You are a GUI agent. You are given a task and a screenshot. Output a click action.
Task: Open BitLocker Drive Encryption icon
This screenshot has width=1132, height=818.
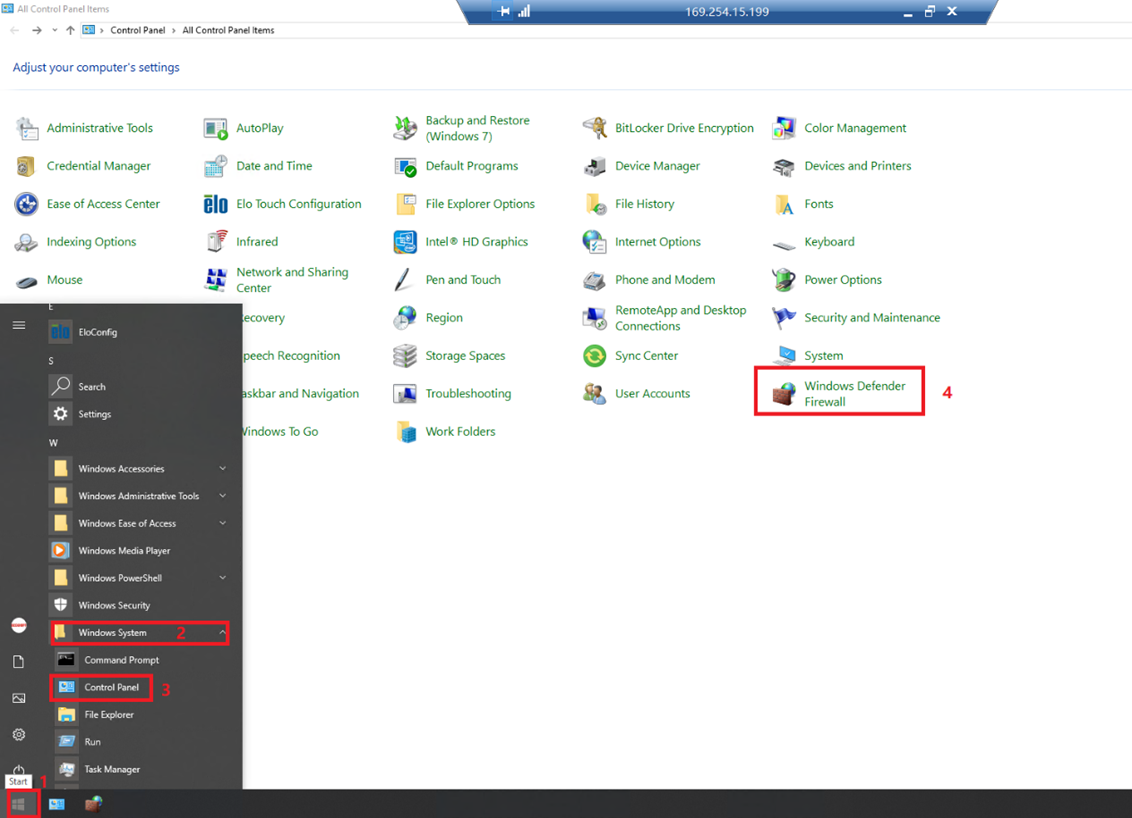click(595, 129)
